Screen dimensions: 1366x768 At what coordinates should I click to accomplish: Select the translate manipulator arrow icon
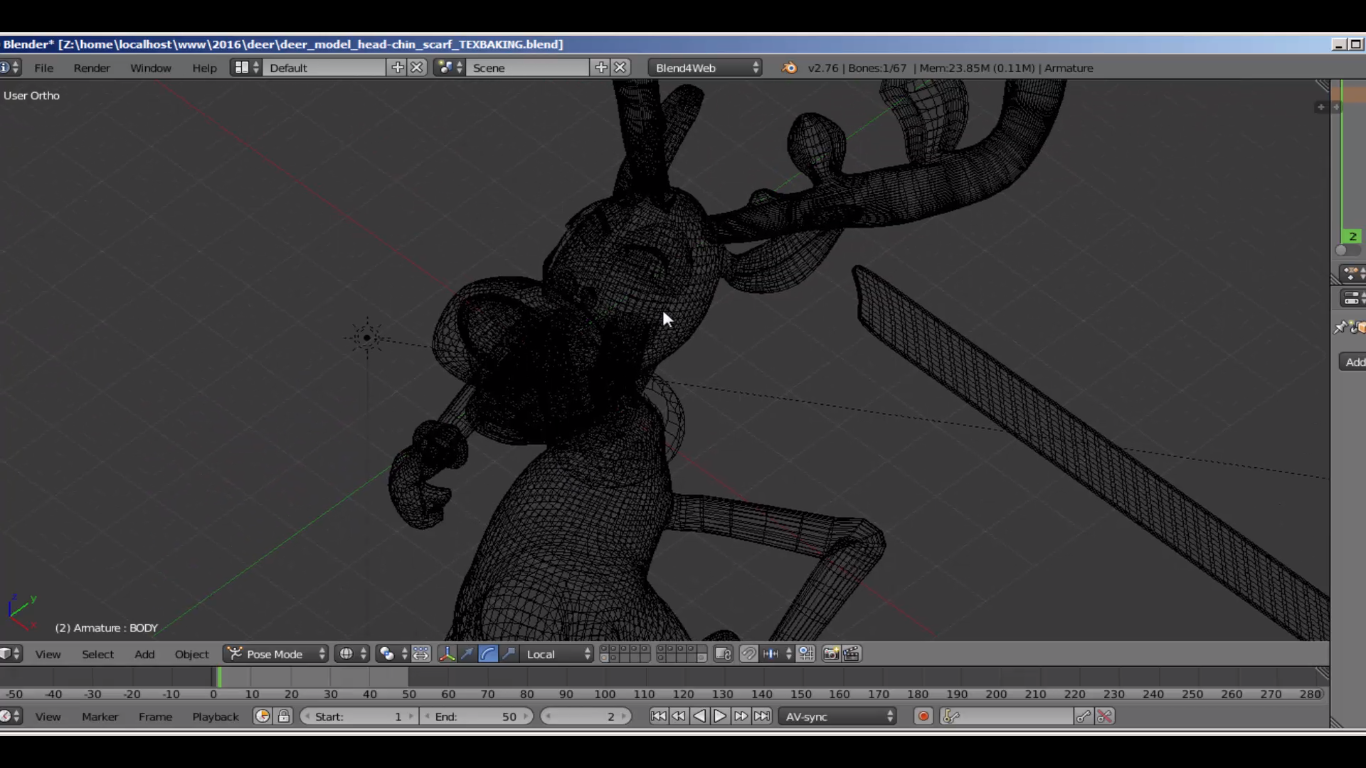(x=467, y=654)
